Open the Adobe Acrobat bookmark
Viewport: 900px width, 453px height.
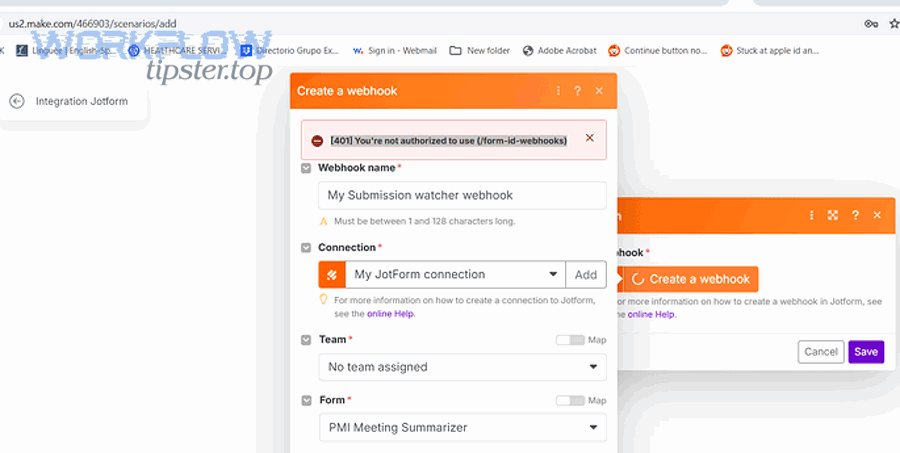(560, 51)
